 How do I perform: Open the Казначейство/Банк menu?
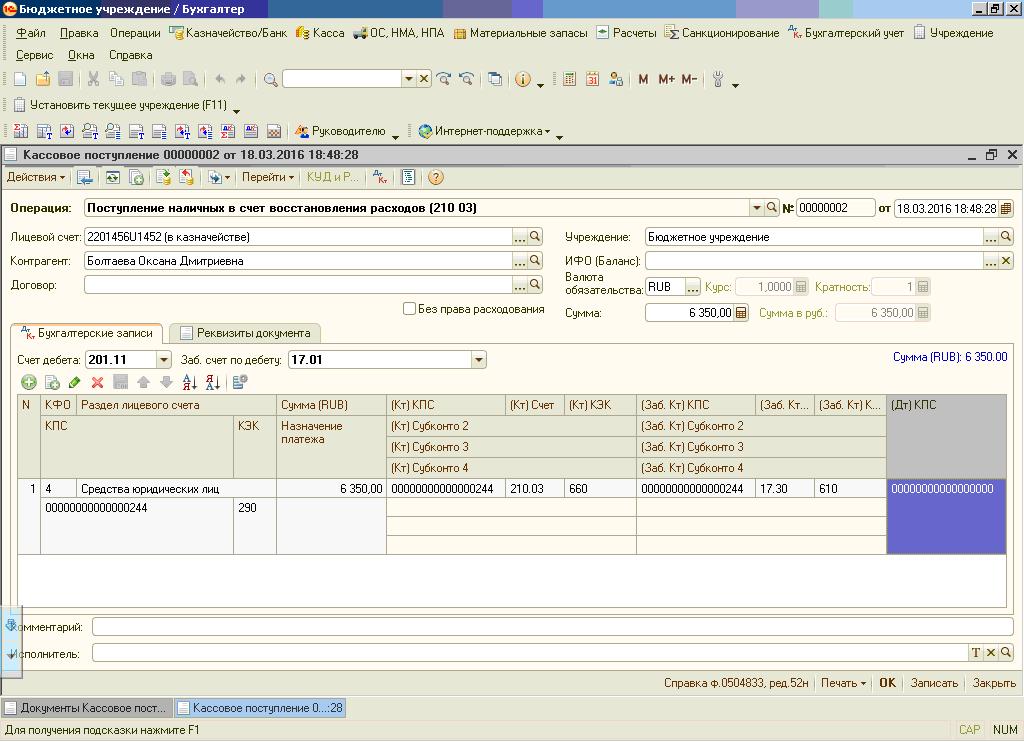[x=228, y=33]
